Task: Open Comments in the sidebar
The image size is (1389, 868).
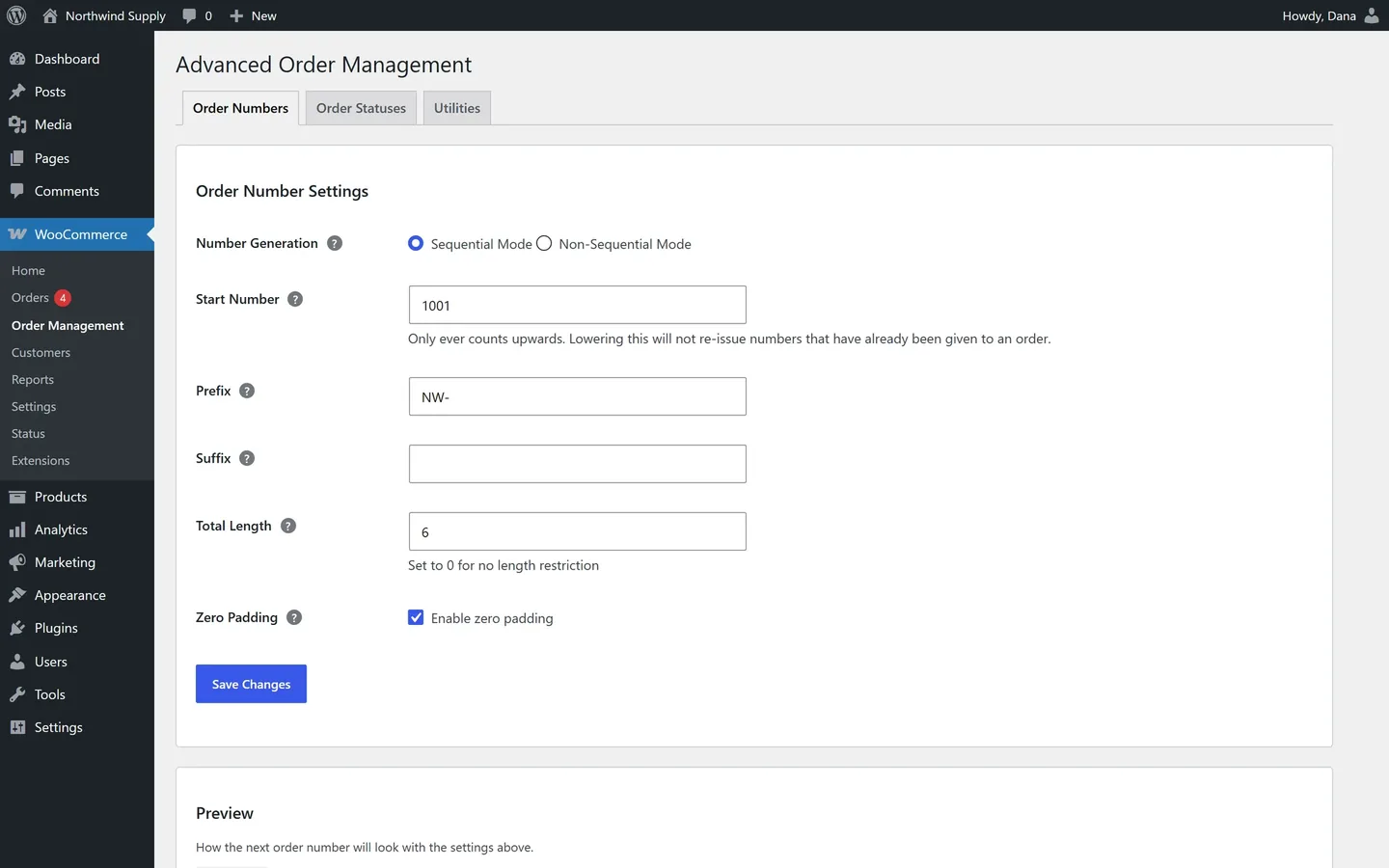Action: point(77,191)
